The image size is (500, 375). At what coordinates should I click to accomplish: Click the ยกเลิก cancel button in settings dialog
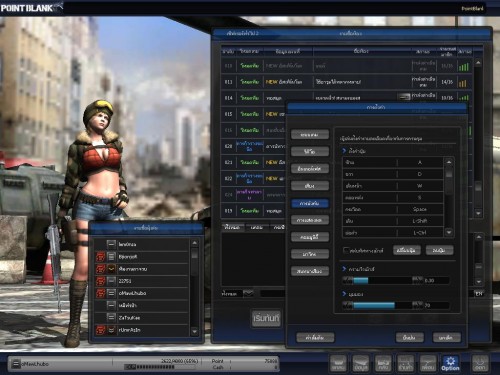tap(446, 337)
